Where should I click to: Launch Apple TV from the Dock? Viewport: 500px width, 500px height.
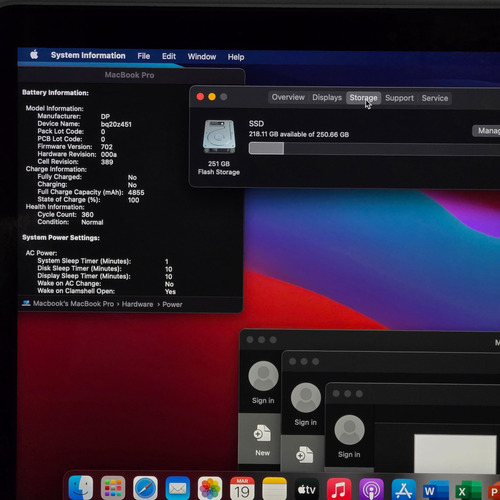click(307, 489)
